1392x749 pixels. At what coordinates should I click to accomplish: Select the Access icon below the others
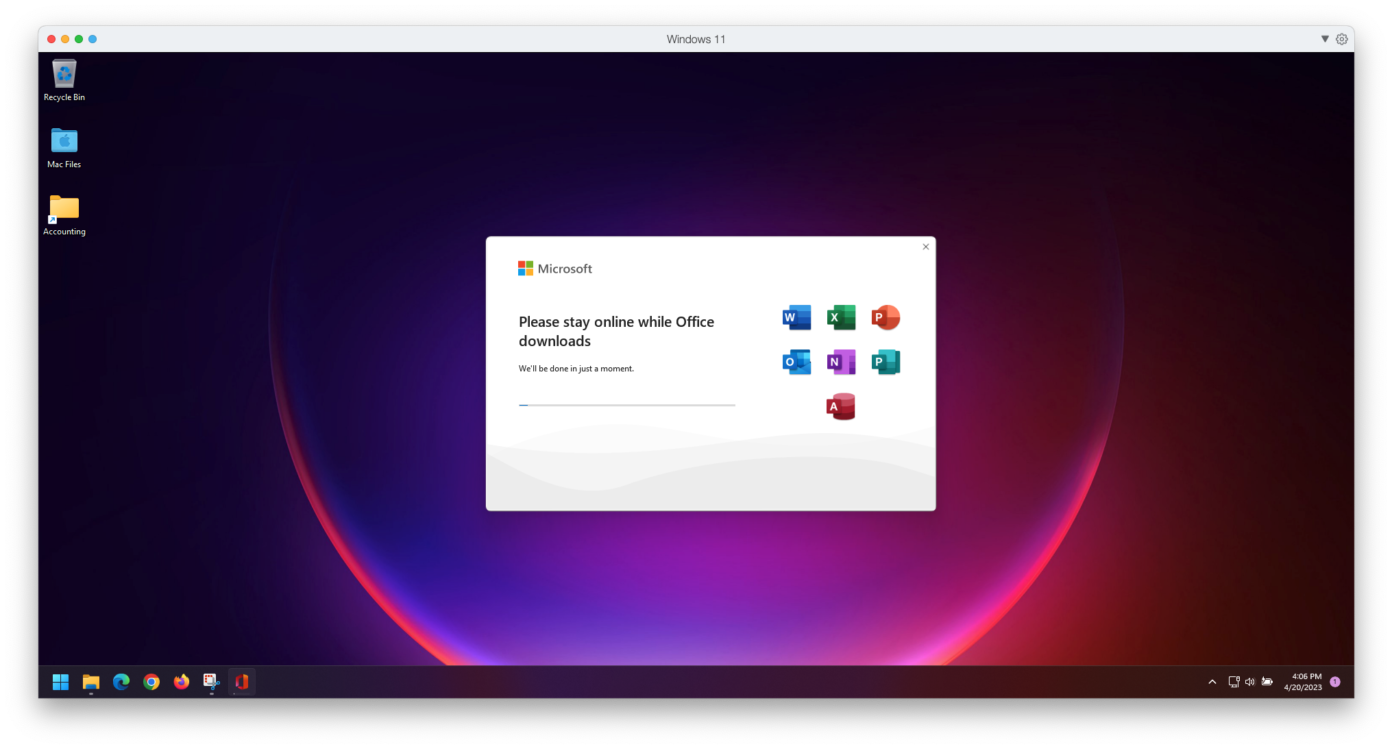(x=841, y=406)
